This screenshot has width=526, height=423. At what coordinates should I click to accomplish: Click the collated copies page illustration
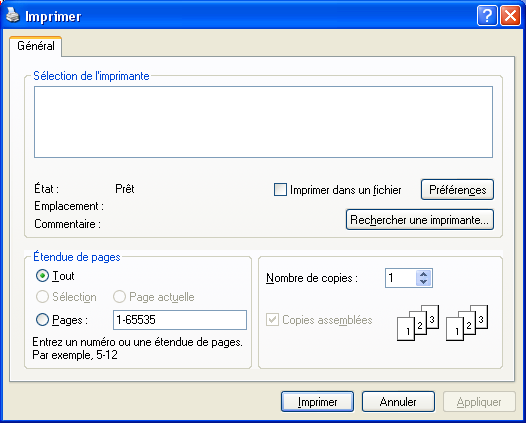442,323
